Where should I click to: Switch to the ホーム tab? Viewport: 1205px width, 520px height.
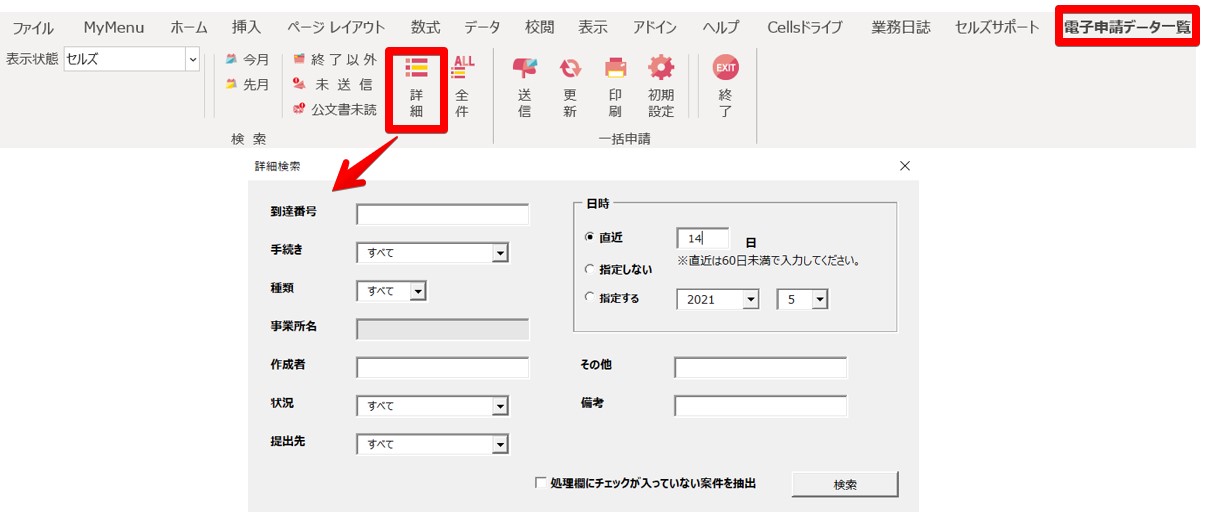pyautogui.click(x=189, y=28)
